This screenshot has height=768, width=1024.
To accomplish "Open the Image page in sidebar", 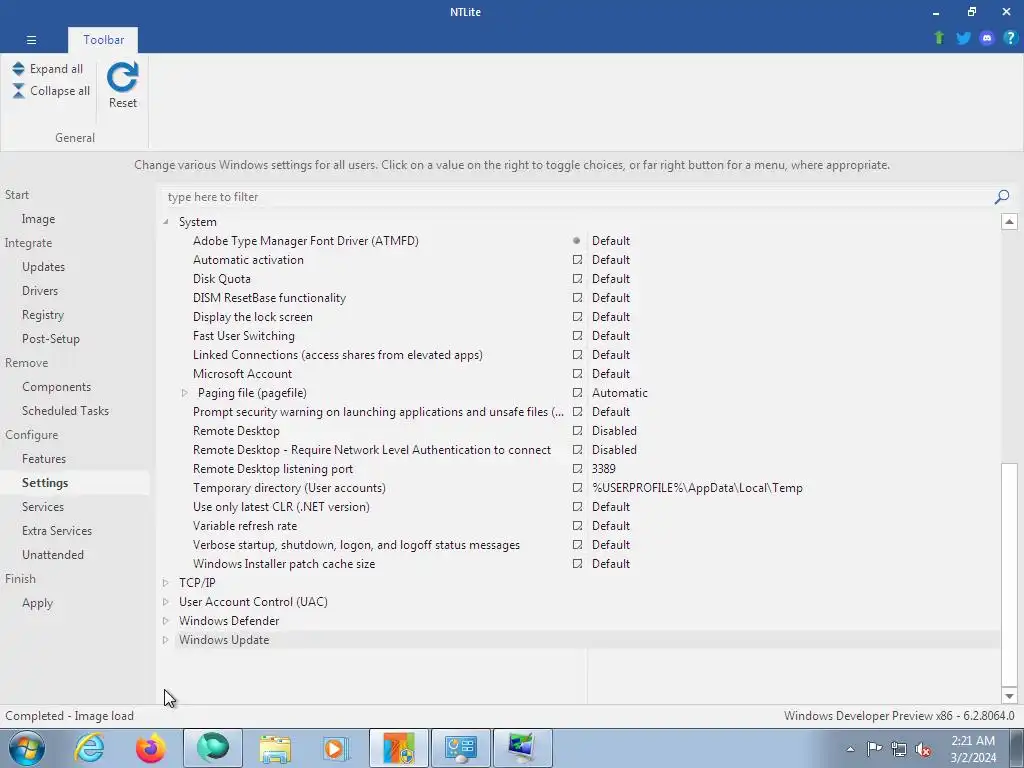I will pyautogui.click(x=38, y=219).
